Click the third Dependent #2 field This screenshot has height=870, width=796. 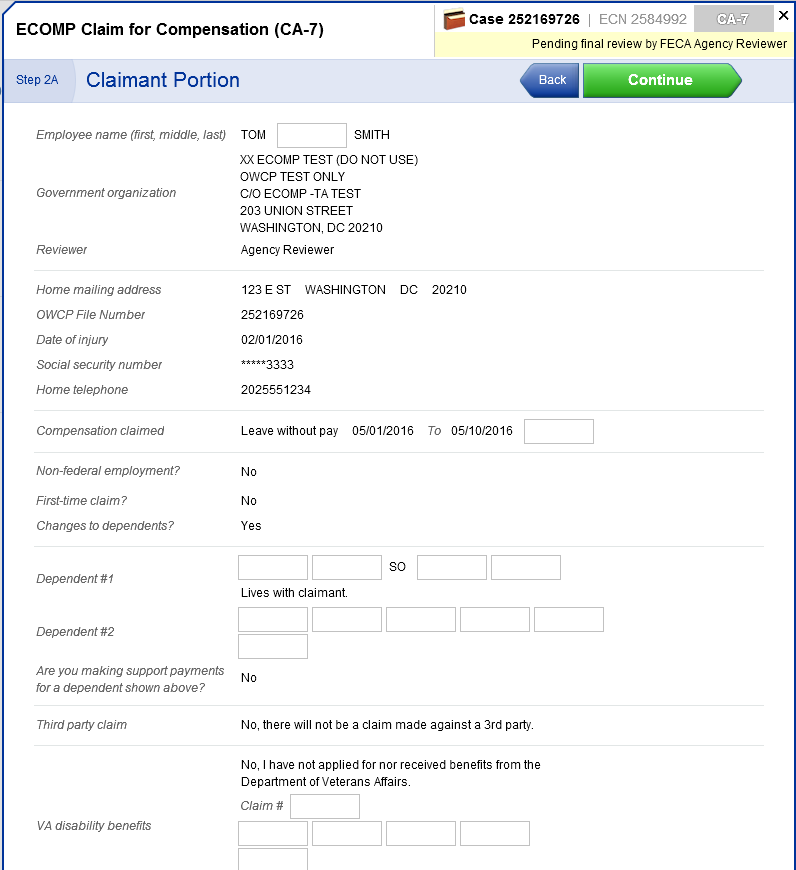(421, 619)
